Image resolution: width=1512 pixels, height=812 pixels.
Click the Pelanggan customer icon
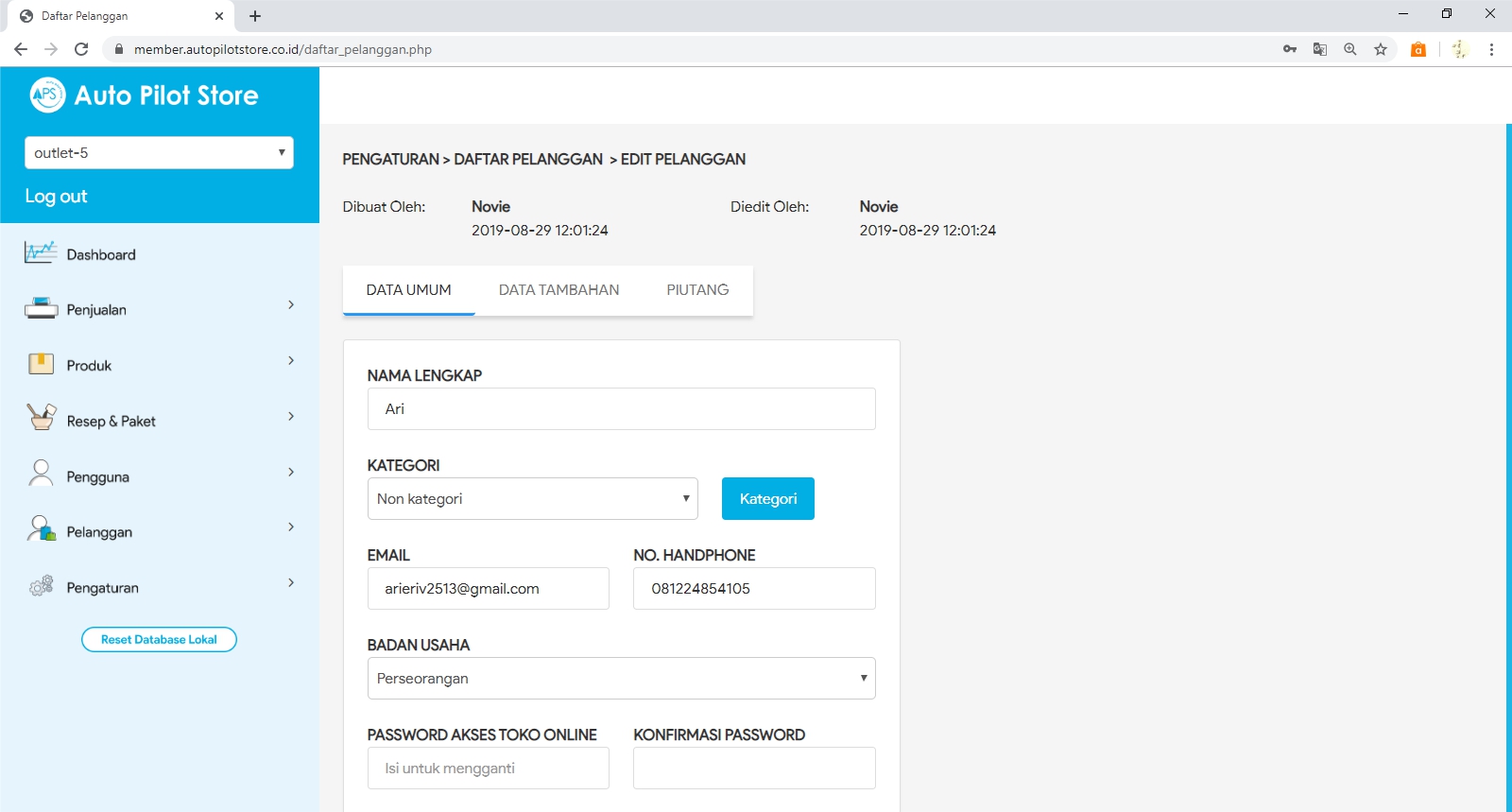pos(41,529)
